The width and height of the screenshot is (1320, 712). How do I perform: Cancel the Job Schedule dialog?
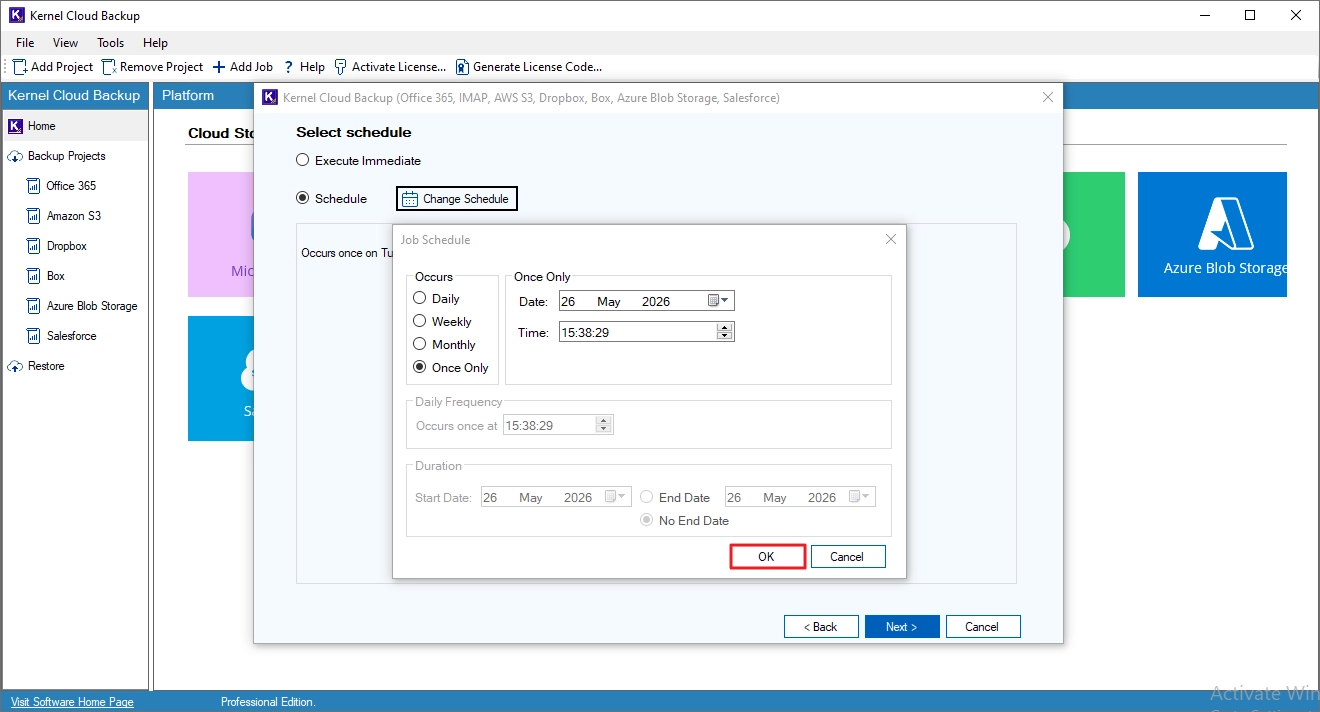tap(847, 557)
